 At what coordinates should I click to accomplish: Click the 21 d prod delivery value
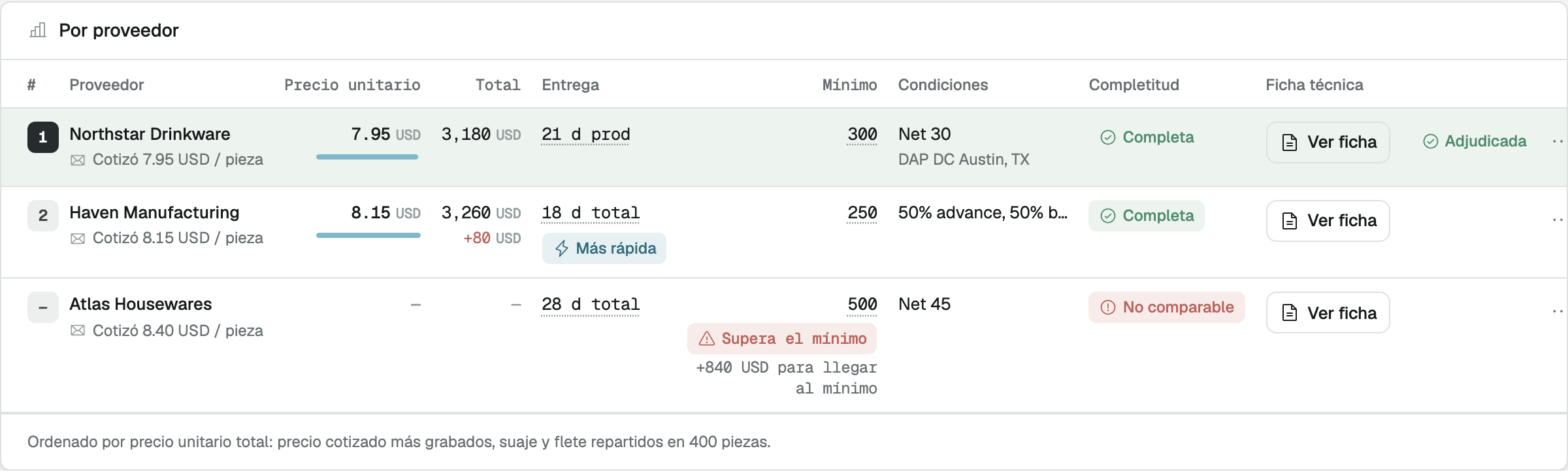click(586, 135)
